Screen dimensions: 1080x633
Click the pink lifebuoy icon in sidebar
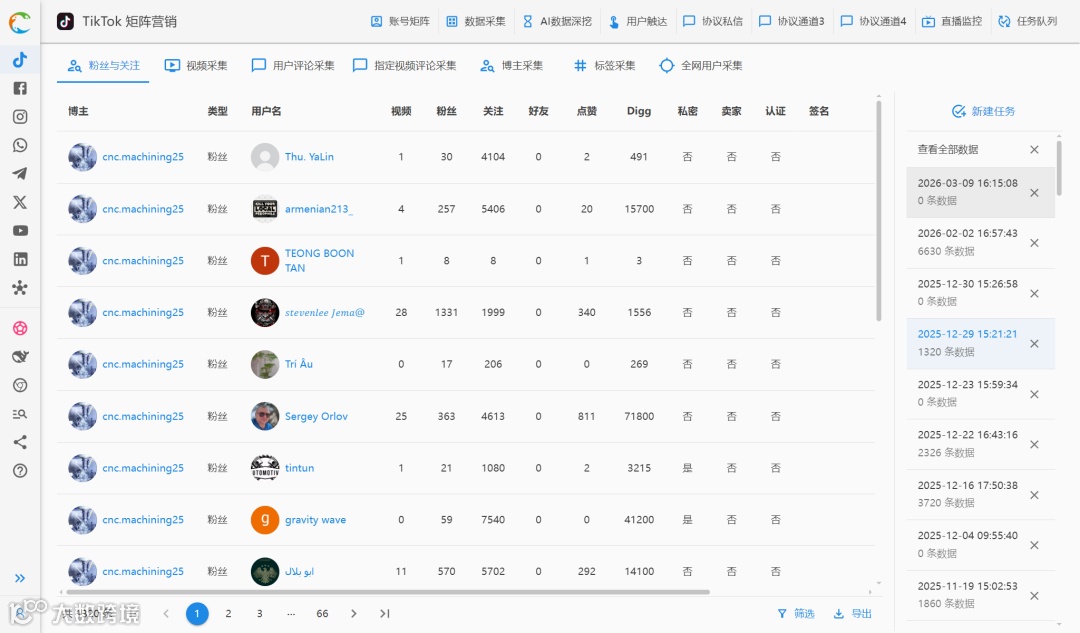pos(20,328)
